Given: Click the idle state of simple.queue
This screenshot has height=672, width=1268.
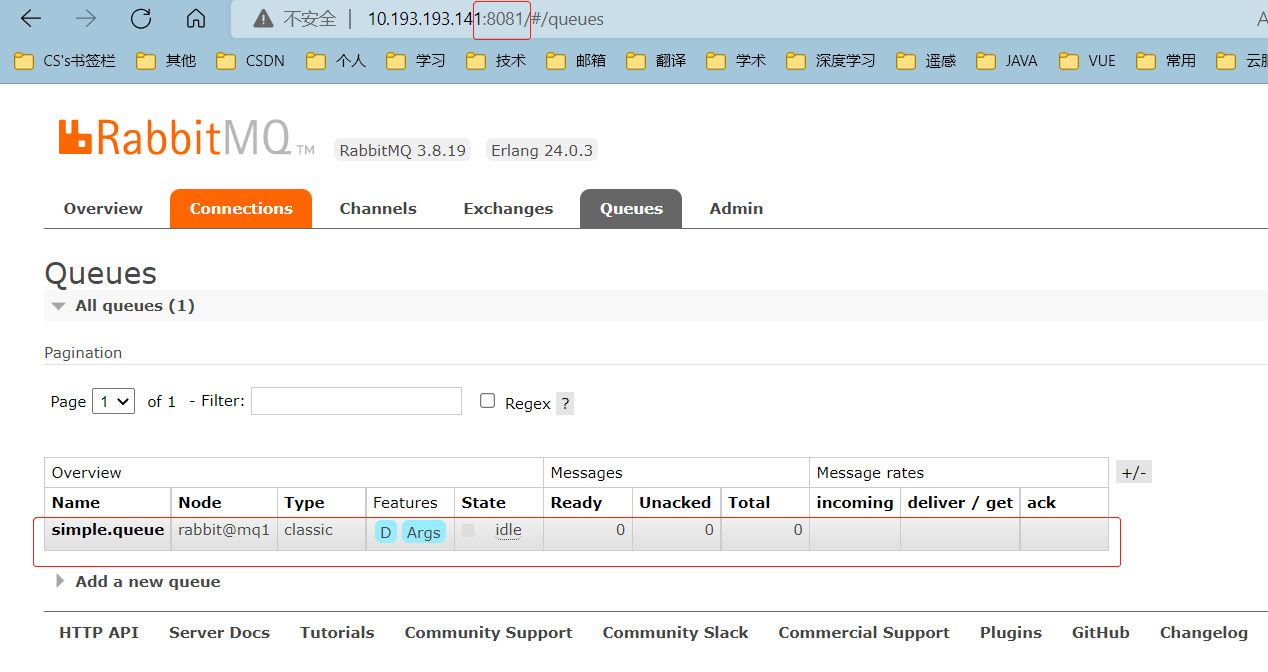Looking at the screenshot, I should coord(508,530).
